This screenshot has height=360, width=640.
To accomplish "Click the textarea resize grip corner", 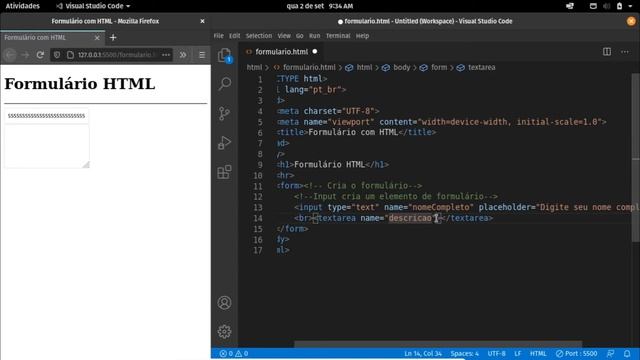I will [x=86, y=164].
